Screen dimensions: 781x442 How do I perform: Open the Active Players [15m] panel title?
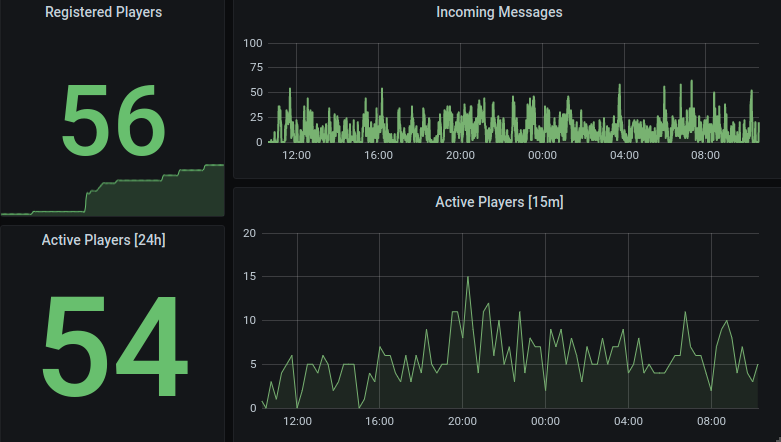(499, 202)
